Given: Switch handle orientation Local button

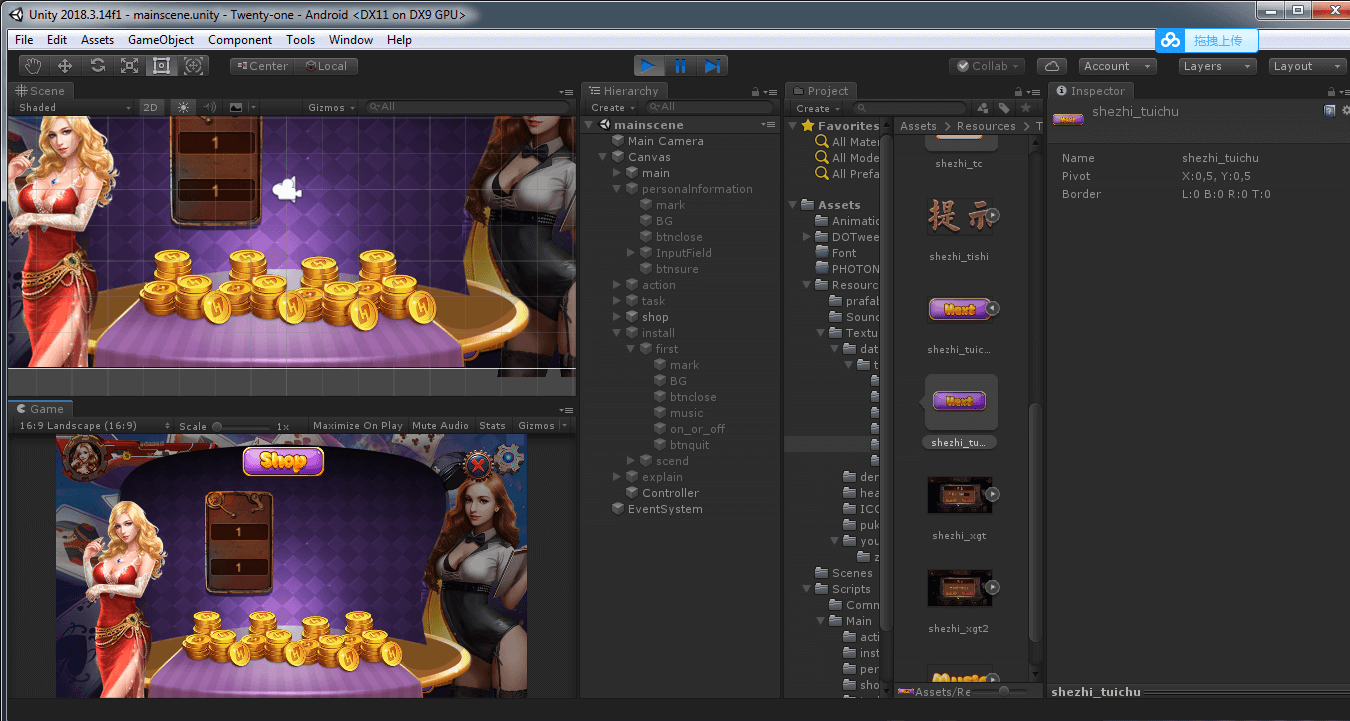Looking at the screenshot, I should click(x=326, y=66).
